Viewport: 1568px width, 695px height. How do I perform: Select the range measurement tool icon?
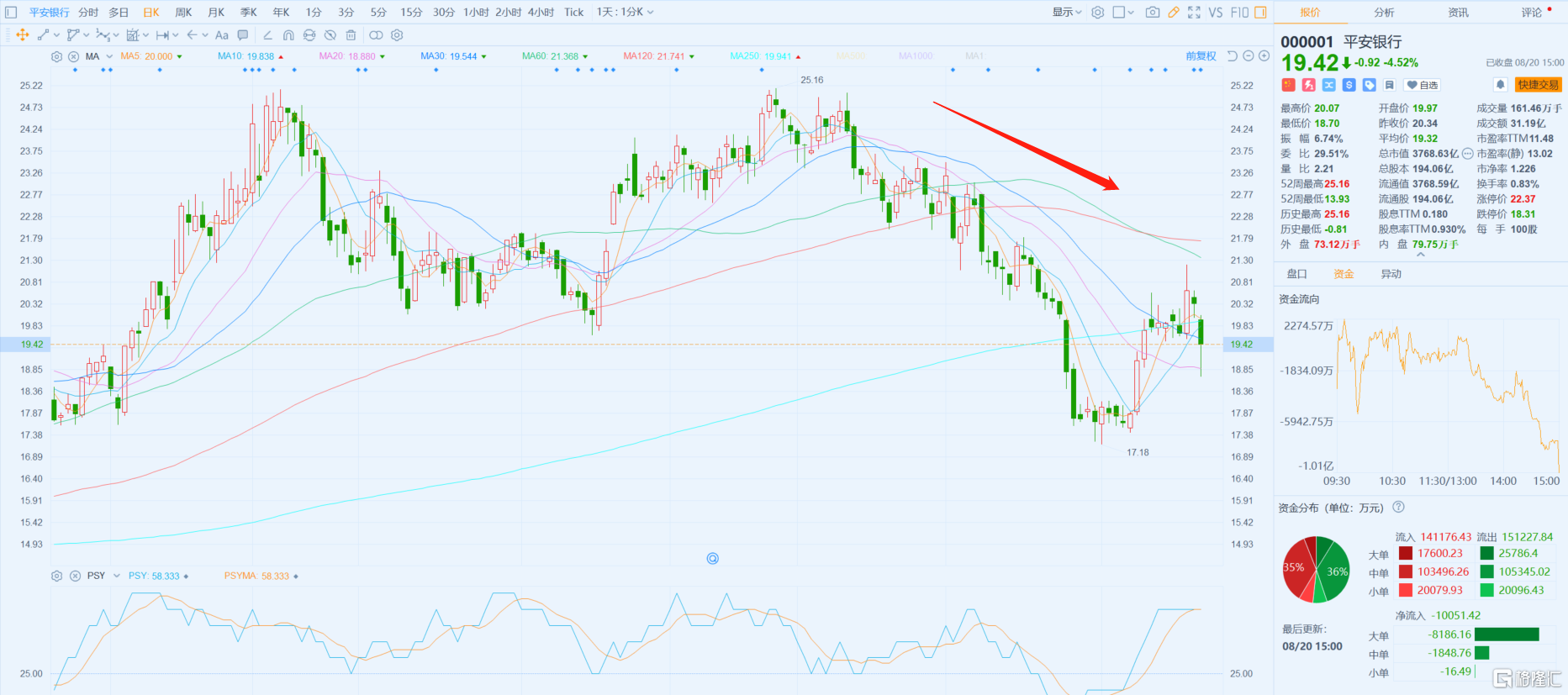162,34
